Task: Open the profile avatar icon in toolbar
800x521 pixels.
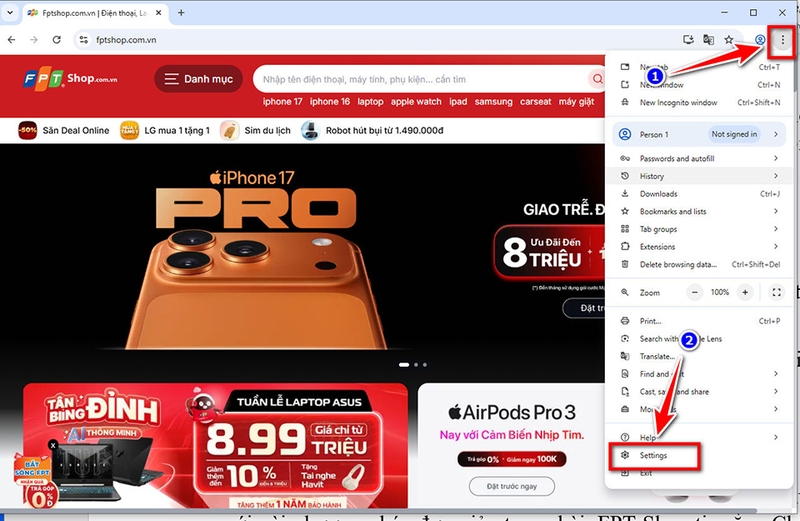Action: (760, 40)
